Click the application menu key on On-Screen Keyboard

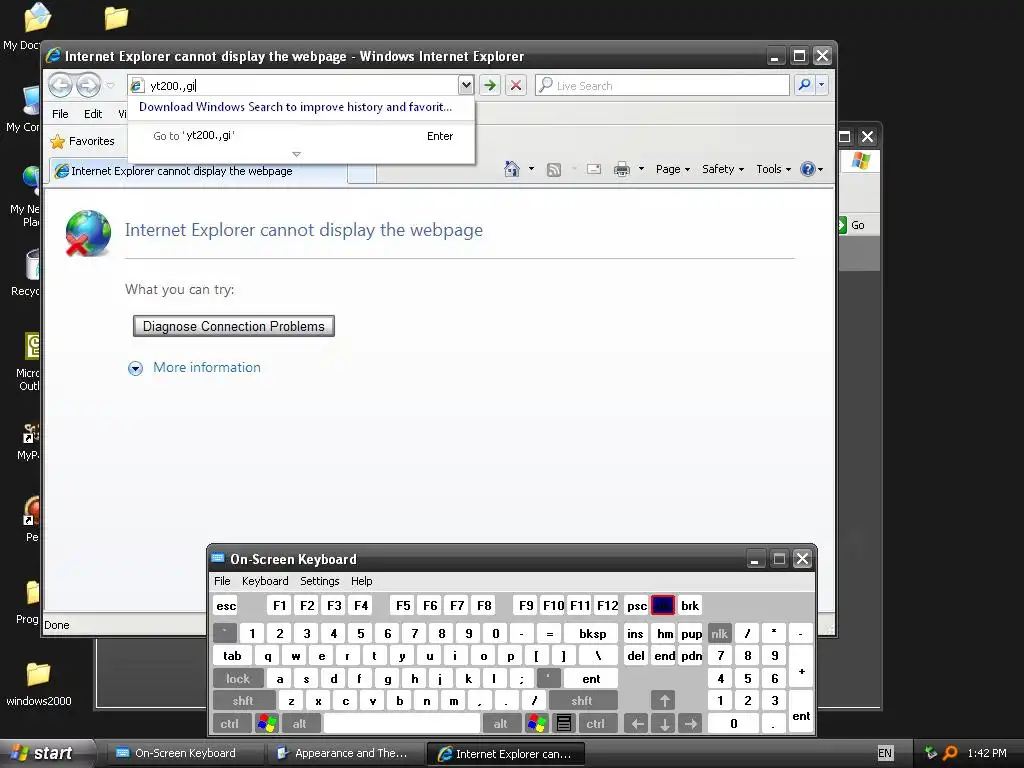[x=564, y=724]
